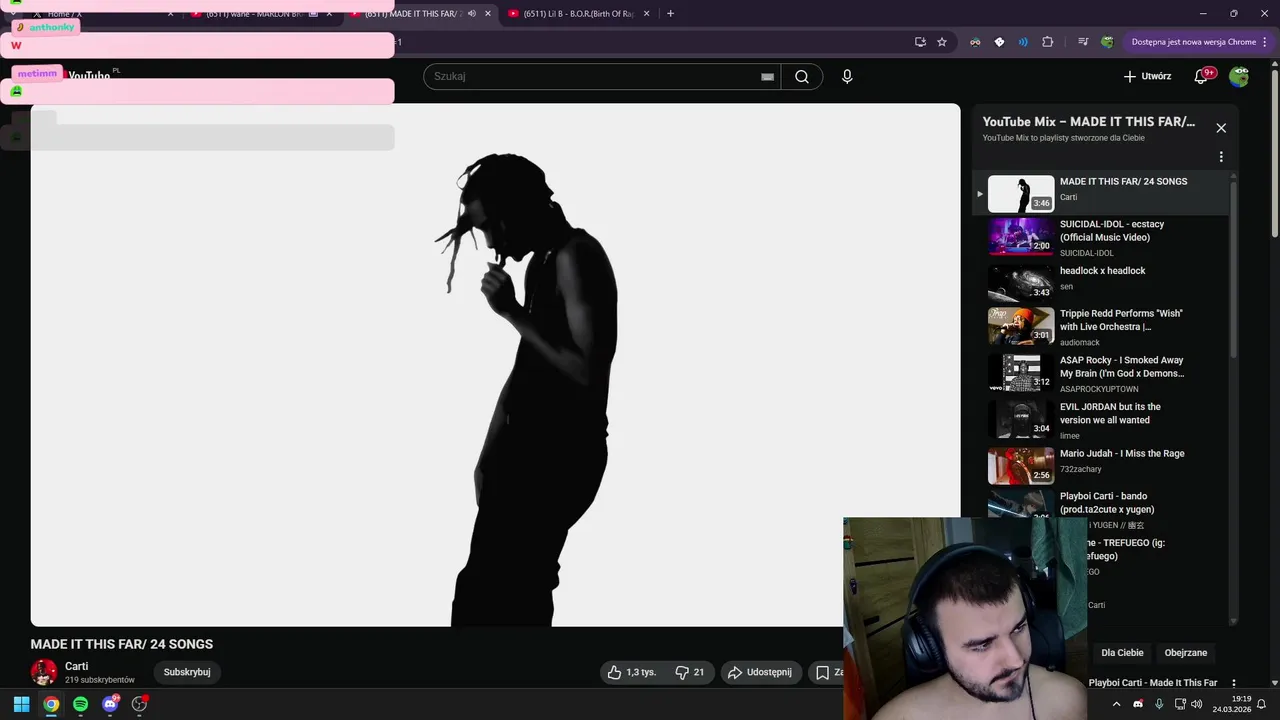
Task: Open options for 'Playboi Carti - Made It This Far'
Action: pyautogui.click(x=1233, y=683)
